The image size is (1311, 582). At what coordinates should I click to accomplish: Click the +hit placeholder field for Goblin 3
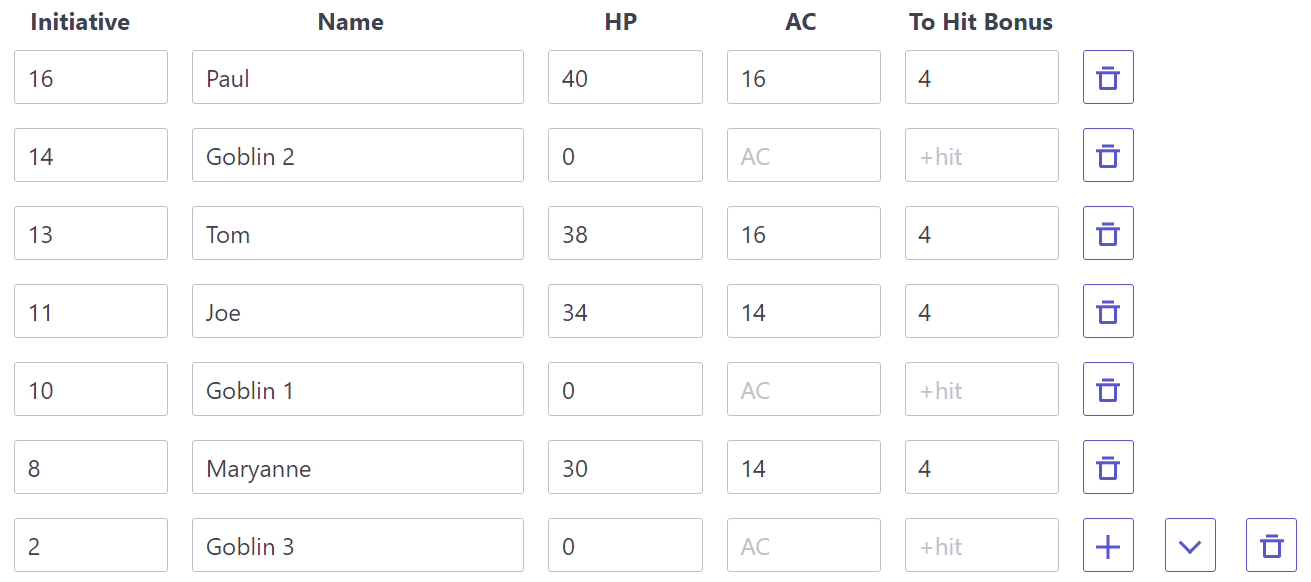tap(981, 545)
